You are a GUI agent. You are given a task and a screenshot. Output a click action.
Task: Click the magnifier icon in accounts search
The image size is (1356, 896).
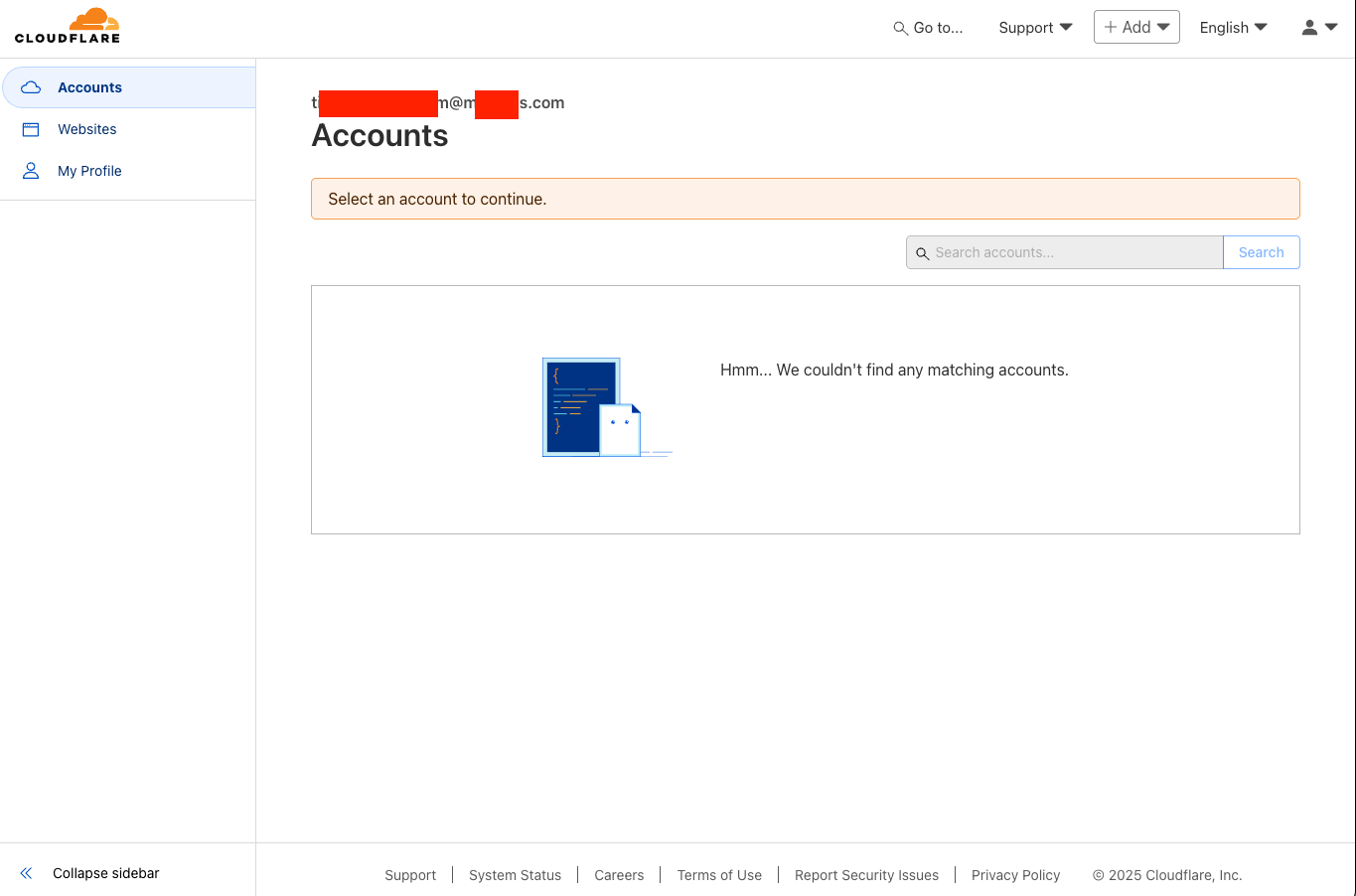(922, 253)
